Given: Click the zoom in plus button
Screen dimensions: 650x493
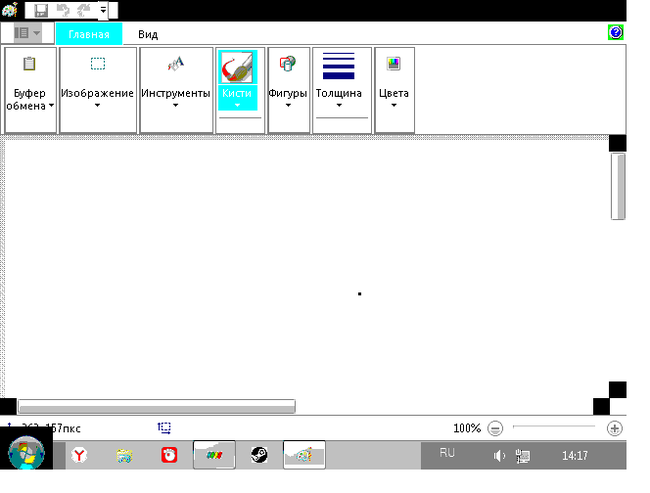Looking at the screenshot, I should click(614, 428).
